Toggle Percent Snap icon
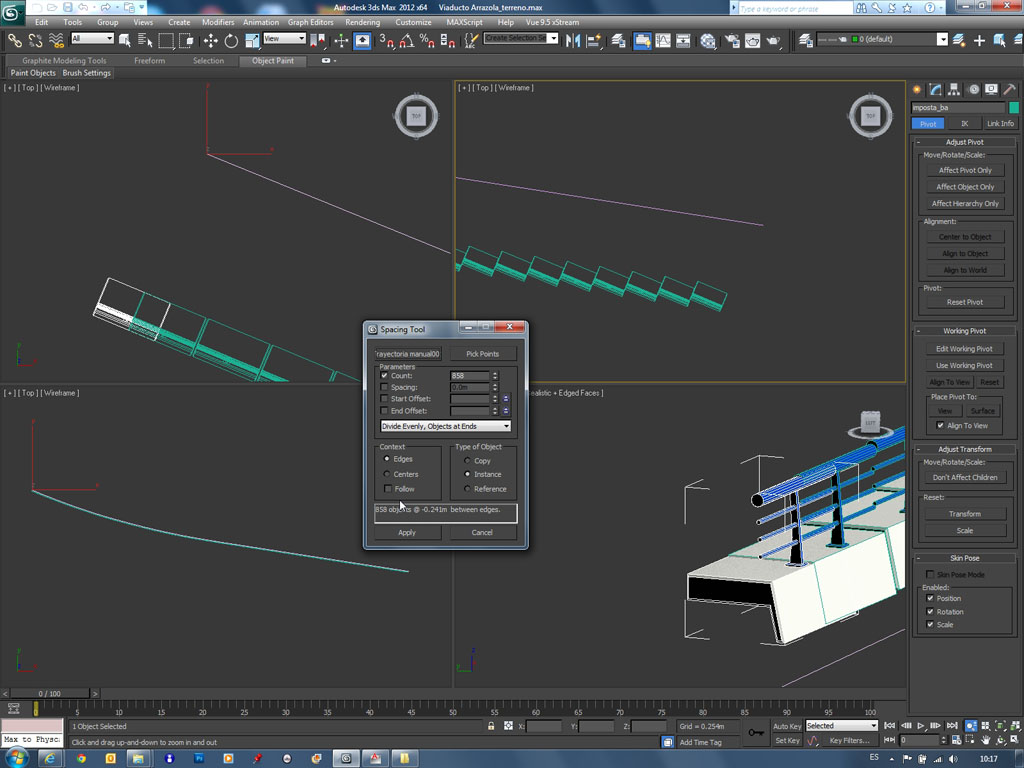 click(x=427, y=40)
